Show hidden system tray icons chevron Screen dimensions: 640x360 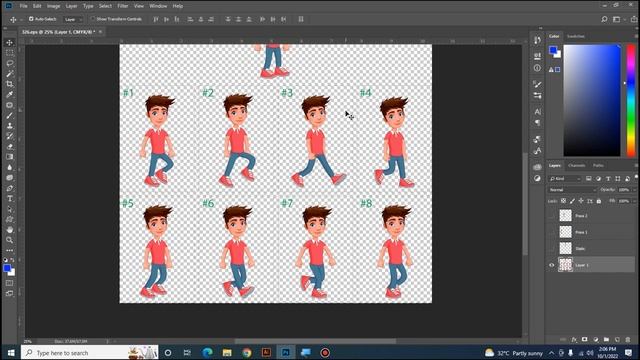point(551,353)
